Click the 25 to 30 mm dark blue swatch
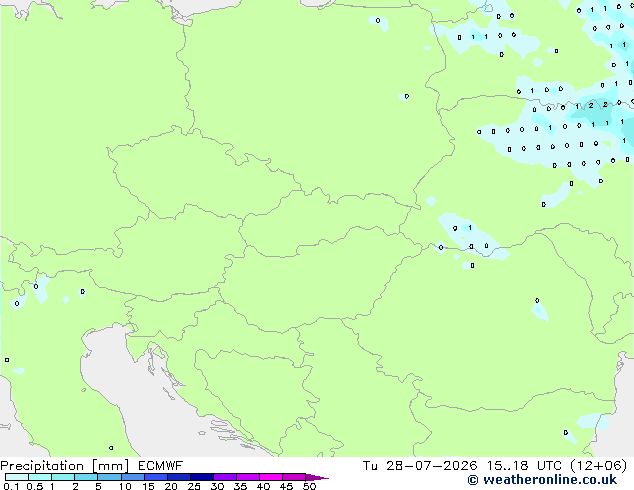Viewport: 634px width, 490px height. click(x=202, y=477)
